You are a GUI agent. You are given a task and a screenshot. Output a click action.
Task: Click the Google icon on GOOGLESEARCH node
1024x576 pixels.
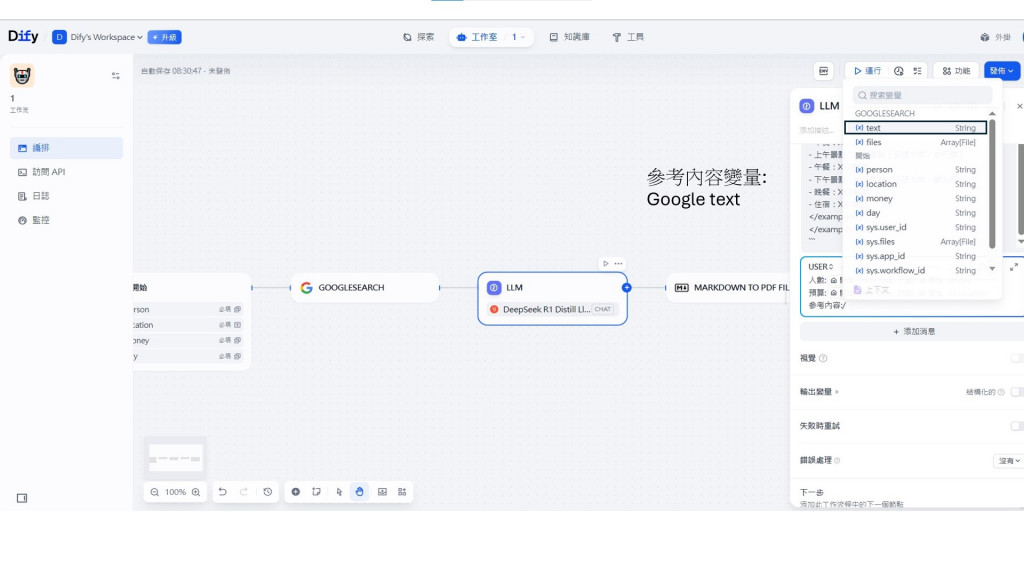coord(306,287)
